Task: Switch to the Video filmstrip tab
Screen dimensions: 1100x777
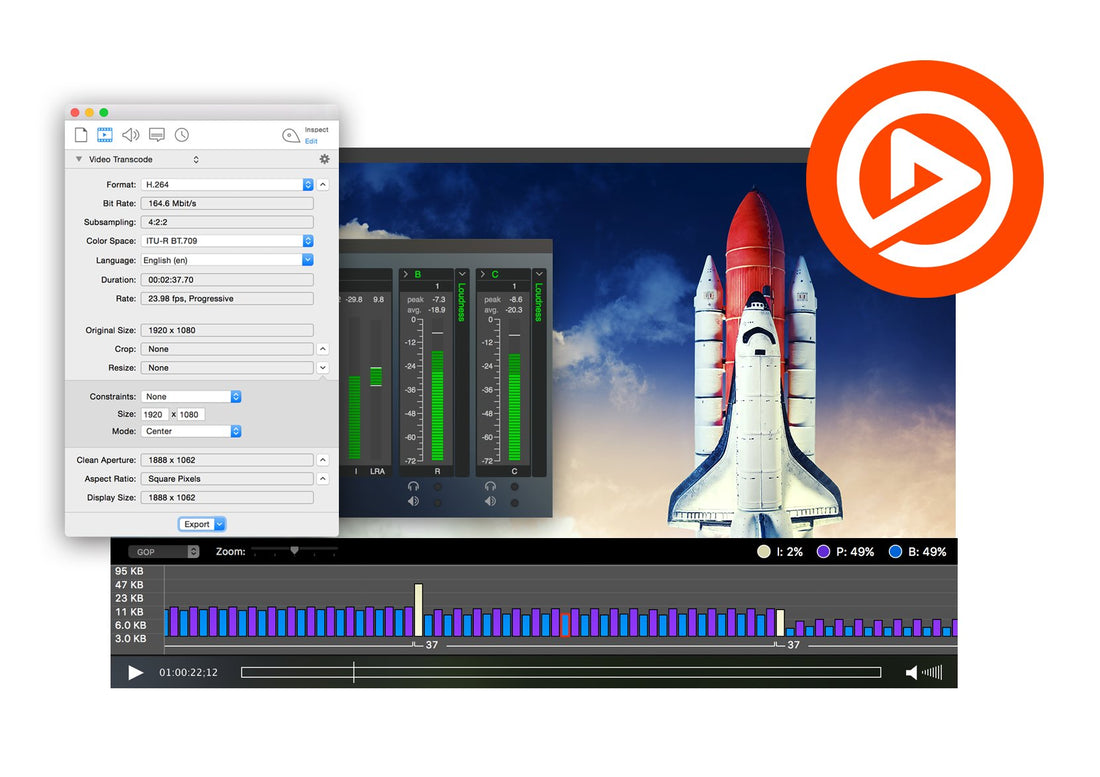Action: tap(105, 135)
